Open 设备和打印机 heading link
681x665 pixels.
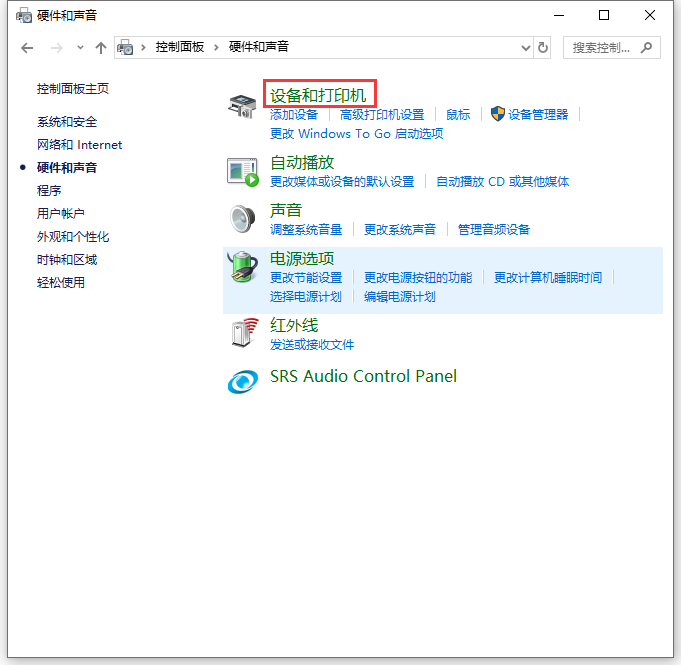pyautogui.click(x=318, y=96)
